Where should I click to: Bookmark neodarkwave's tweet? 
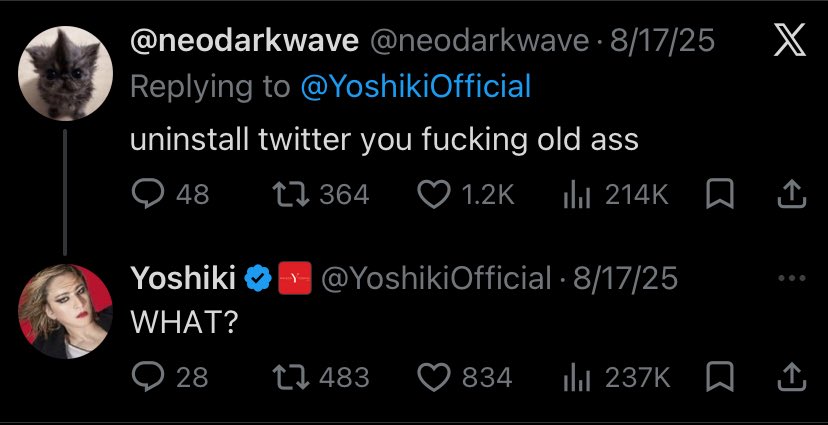click(x=720, y=194)
